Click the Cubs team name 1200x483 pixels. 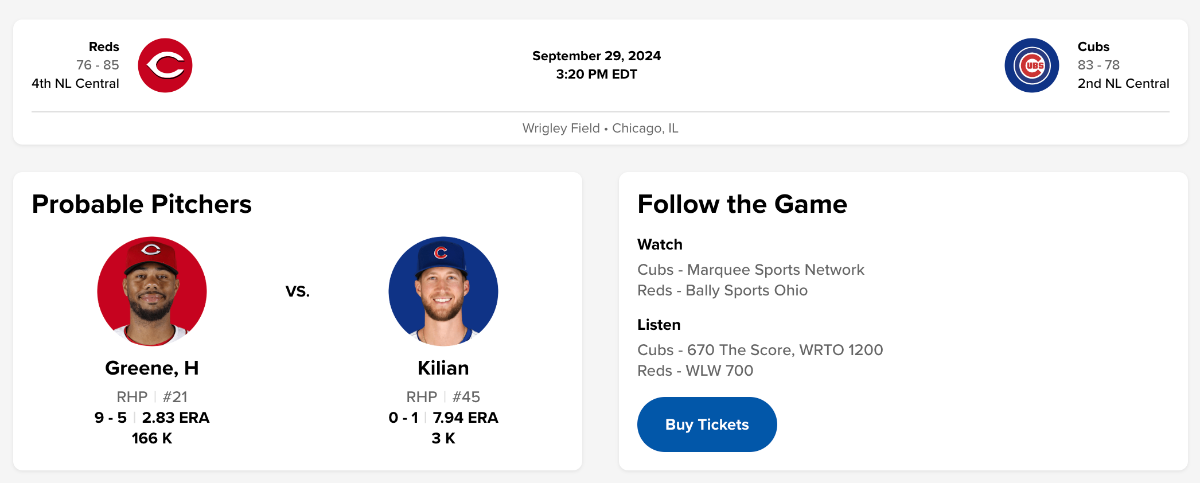point(1093,47)
